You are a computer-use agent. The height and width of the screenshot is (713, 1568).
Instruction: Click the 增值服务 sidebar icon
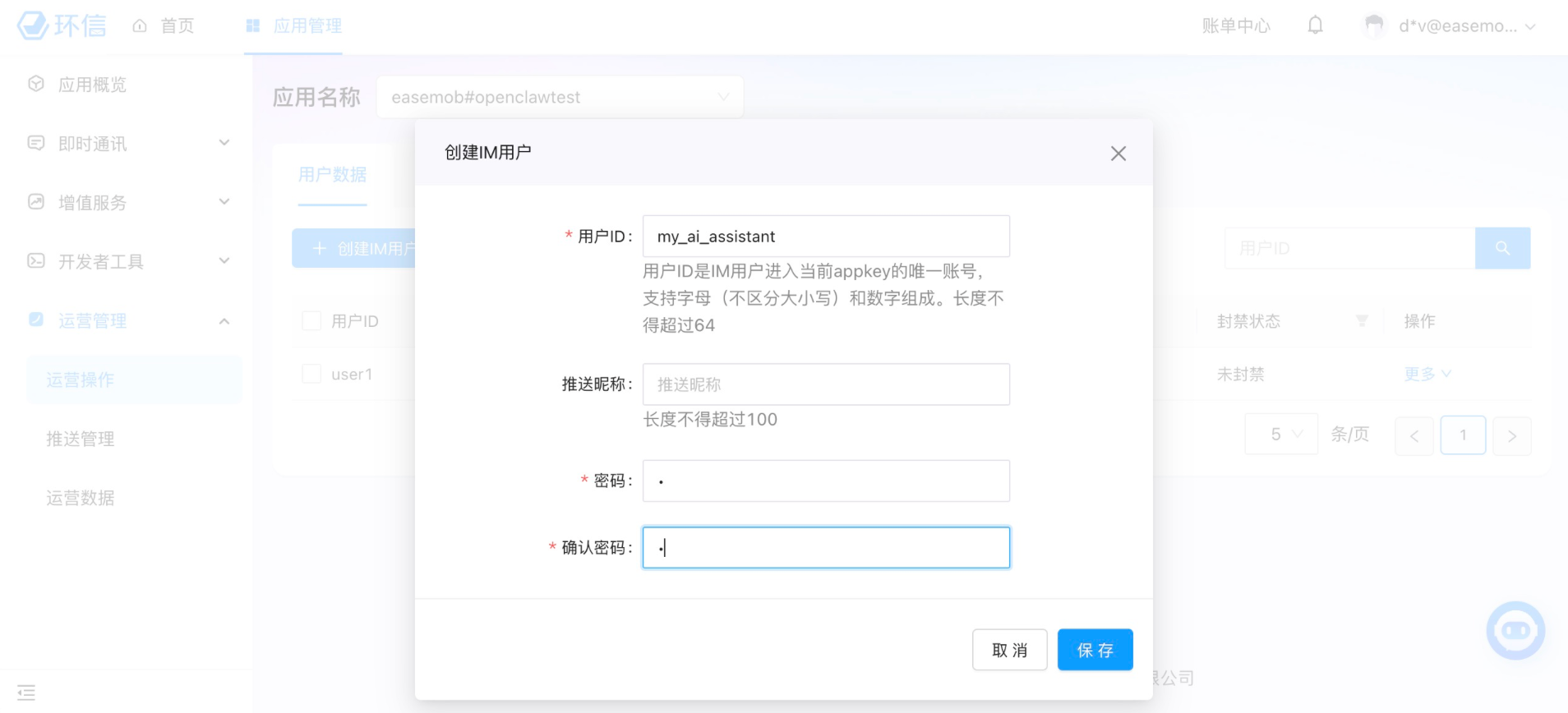coord(36,202)
